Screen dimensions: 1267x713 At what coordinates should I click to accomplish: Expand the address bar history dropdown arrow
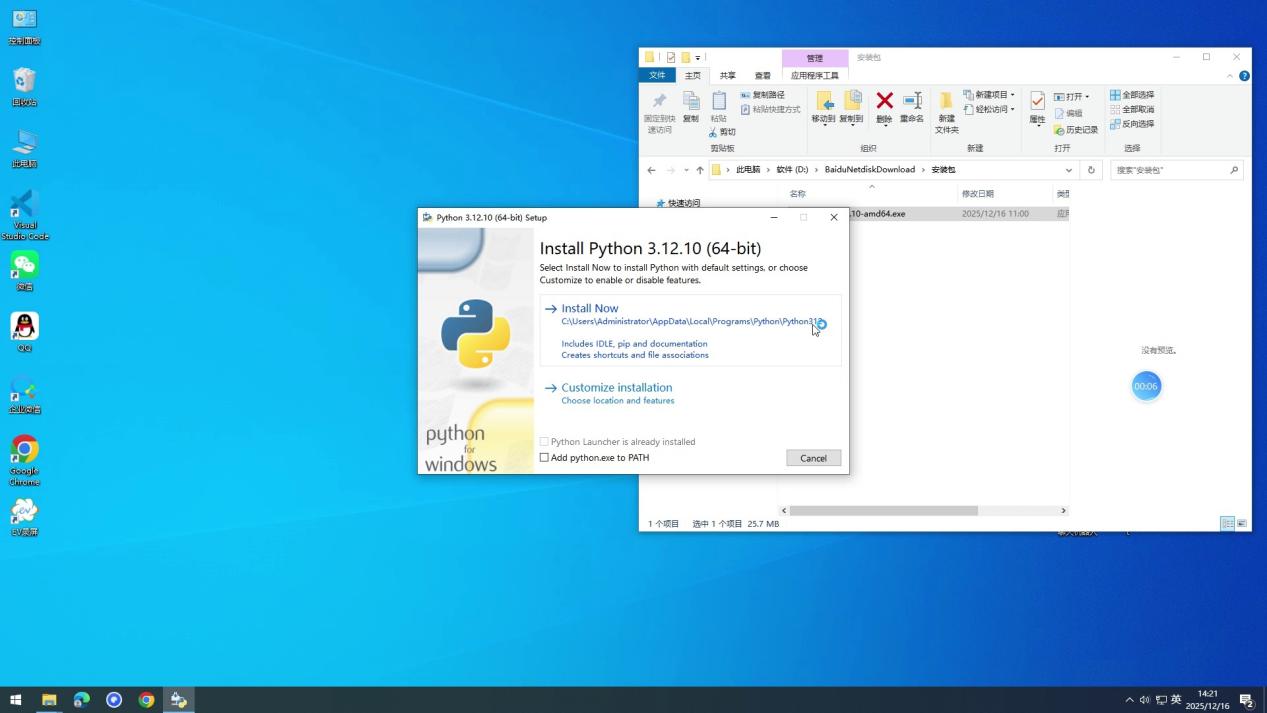click(x=1069, y=169)
